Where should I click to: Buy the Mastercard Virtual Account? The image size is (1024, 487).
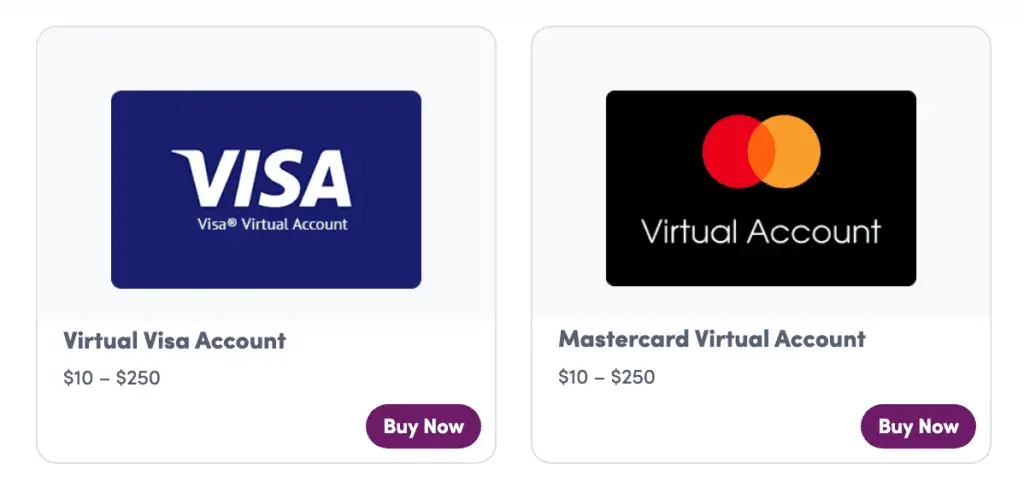coord(918,426)
